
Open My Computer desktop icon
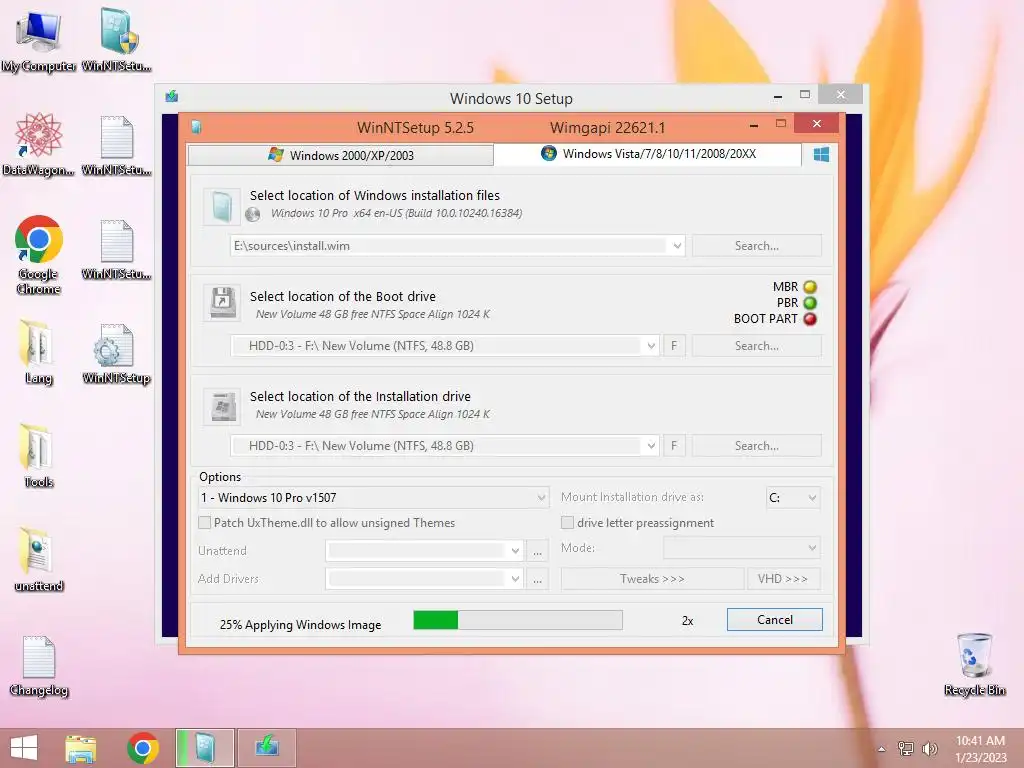[39, 40]
